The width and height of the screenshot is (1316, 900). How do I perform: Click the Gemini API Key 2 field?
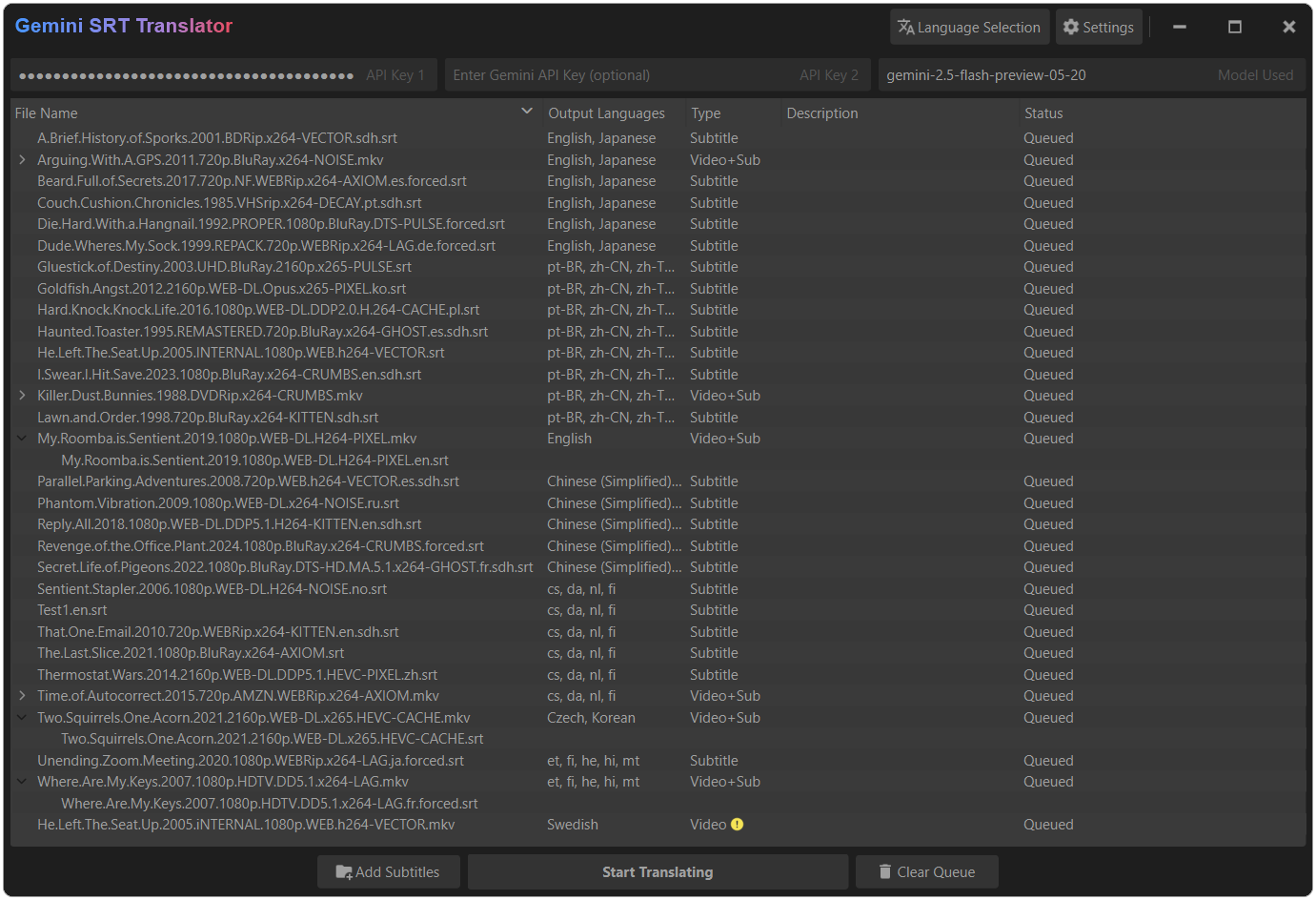click(658, 75)
